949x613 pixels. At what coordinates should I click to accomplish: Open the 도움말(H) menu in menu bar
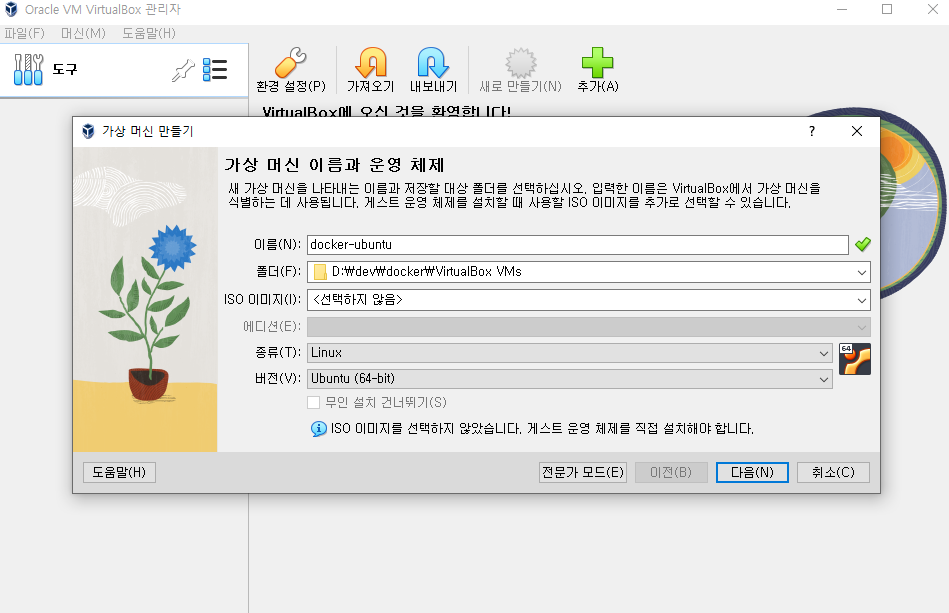(149, 33)
